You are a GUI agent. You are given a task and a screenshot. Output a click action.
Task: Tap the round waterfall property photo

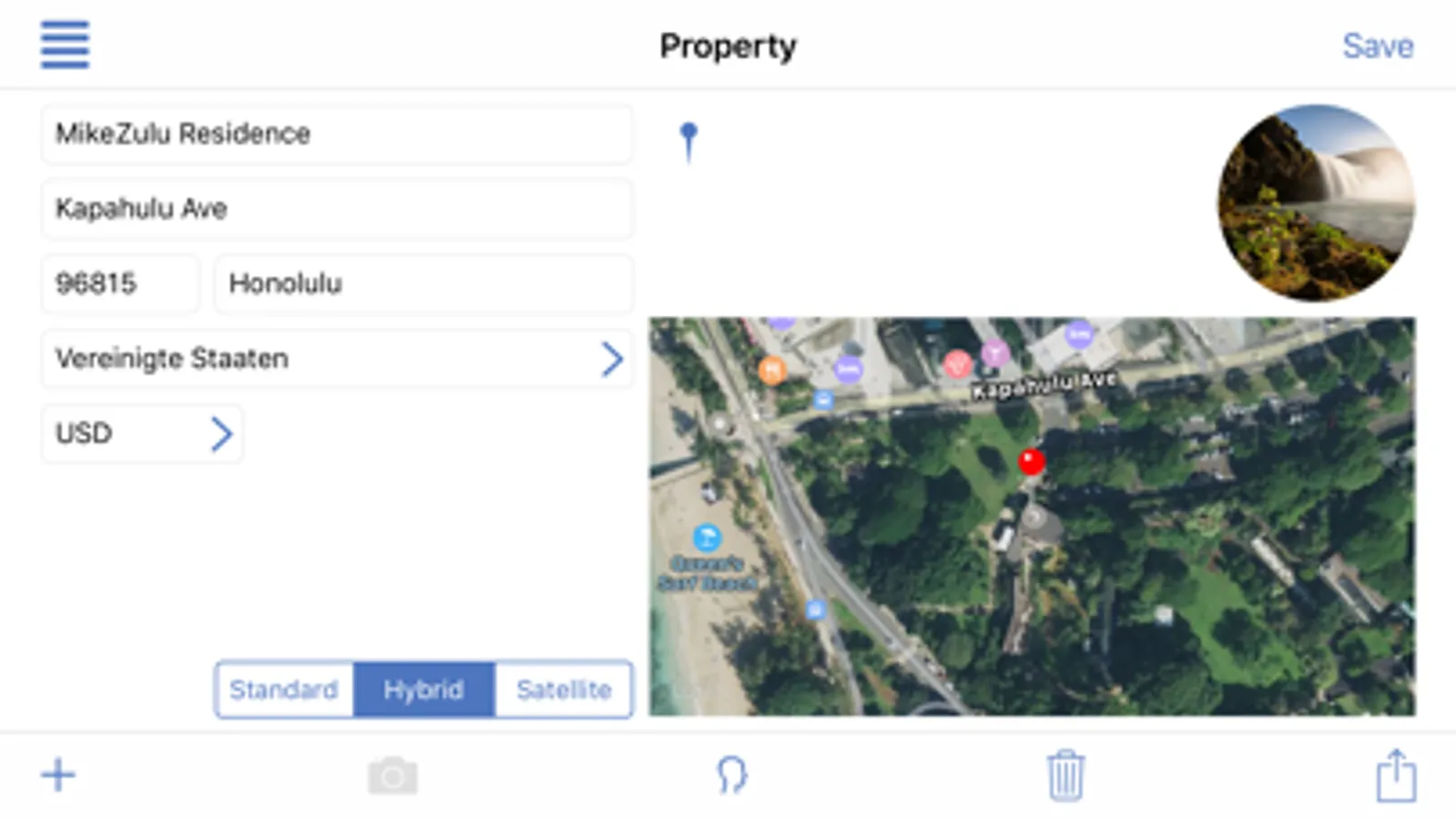1317,203
